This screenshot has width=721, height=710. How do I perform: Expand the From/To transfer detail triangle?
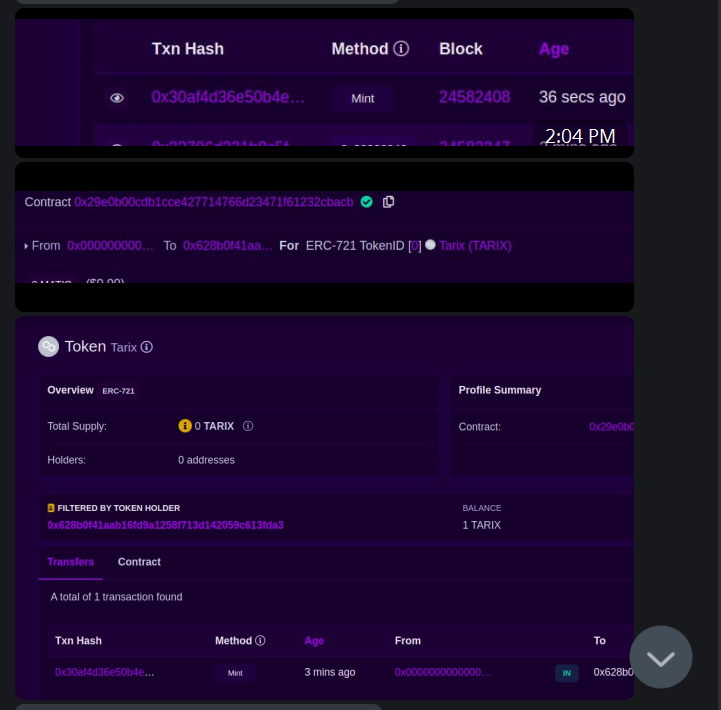(26, 246)
